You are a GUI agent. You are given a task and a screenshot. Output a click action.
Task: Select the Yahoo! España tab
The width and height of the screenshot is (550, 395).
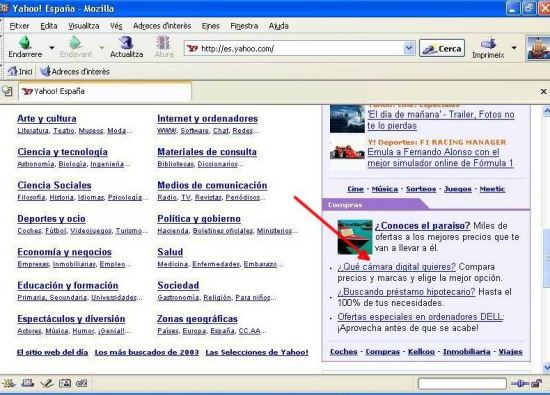[x=105, y=91]
